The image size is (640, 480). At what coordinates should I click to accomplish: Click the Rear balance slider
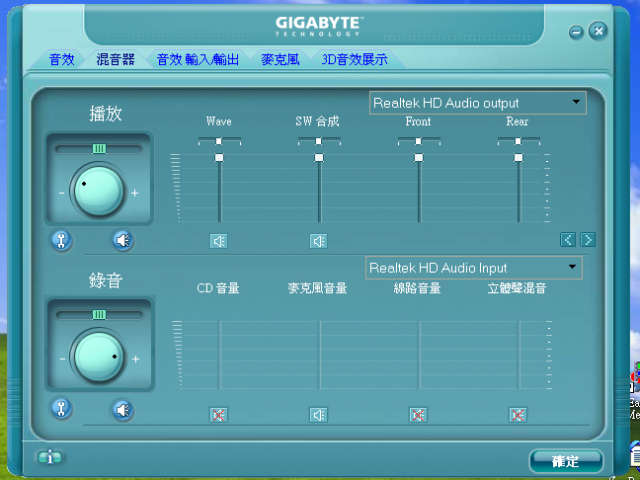tap(518, 141)
